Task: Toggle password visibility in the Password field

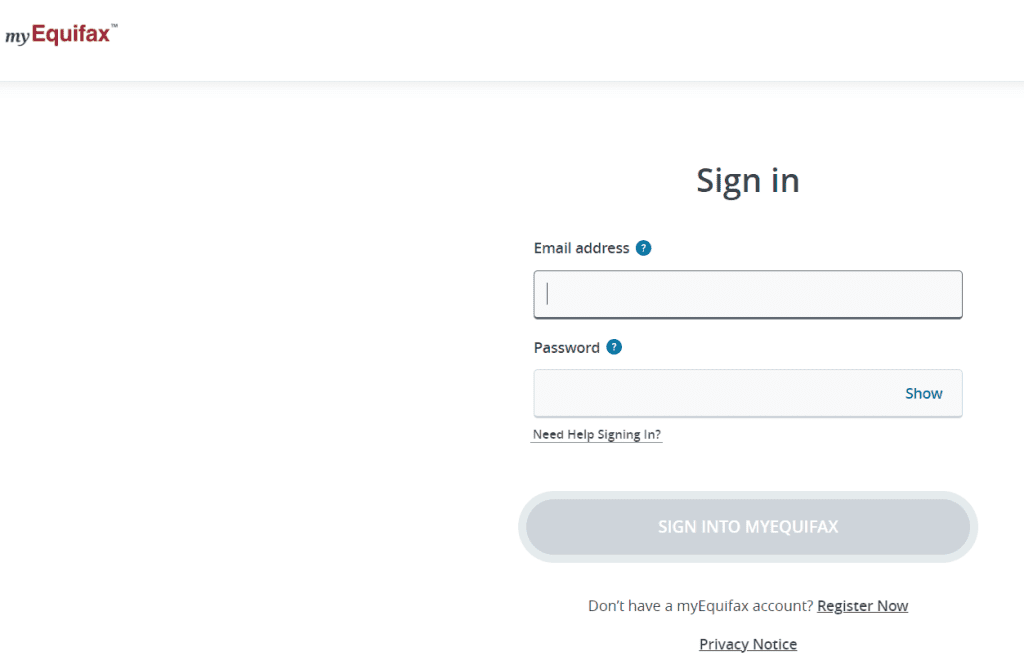Action: click(x=923, y=393)
